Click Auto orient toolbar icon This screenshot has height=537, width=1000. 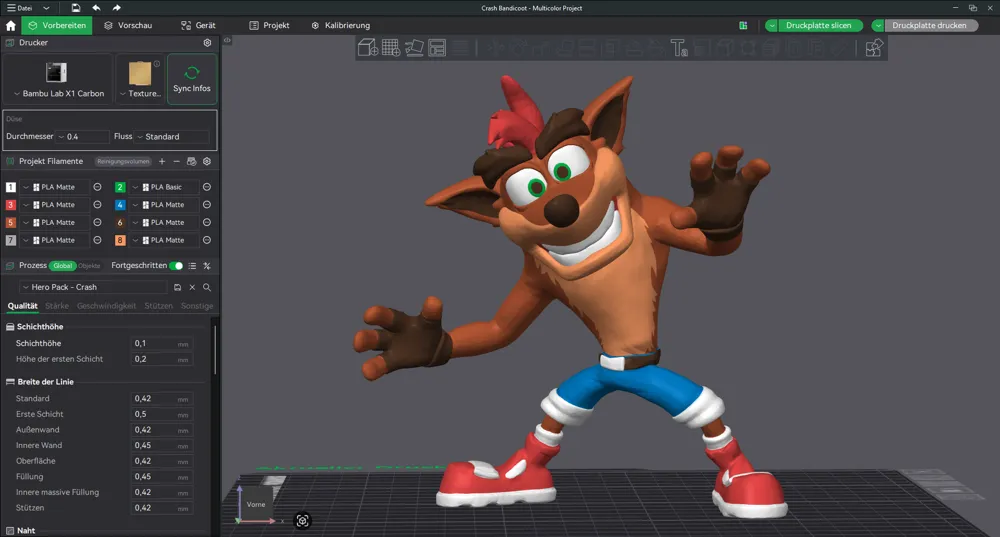tap(414, 48)
